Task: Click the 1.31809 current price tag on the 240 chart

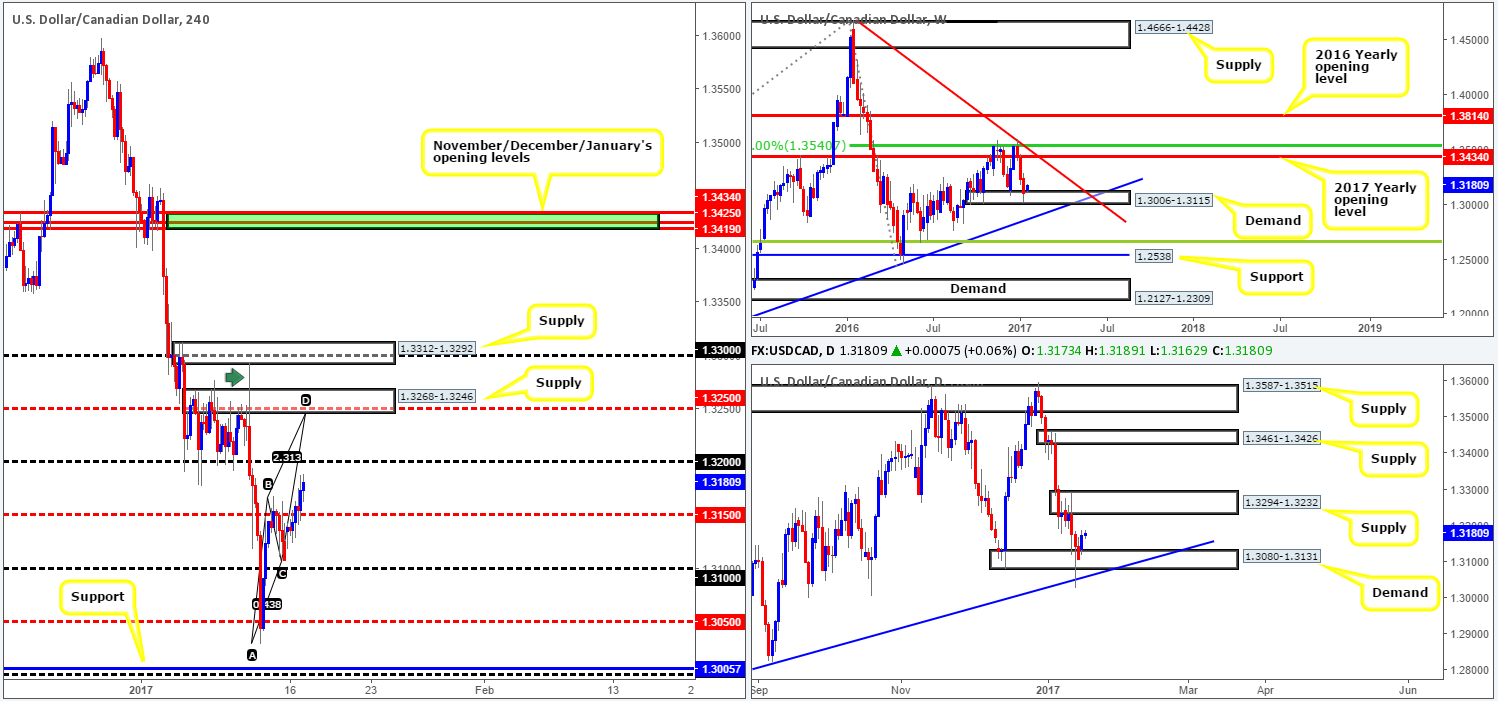Action: pyautogui.click(x=722, y=481)
